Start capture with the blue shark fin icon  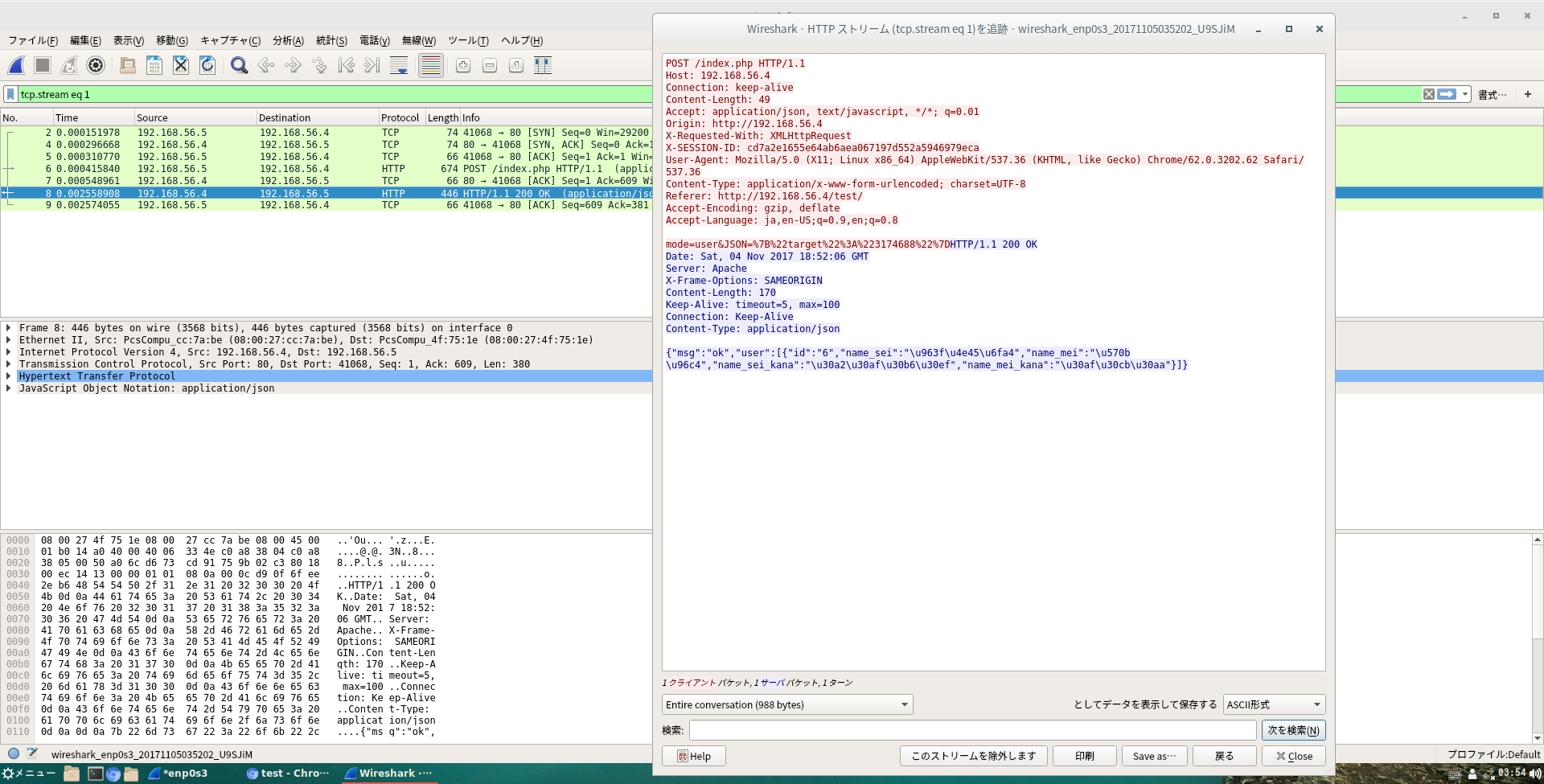click(16, 66)
